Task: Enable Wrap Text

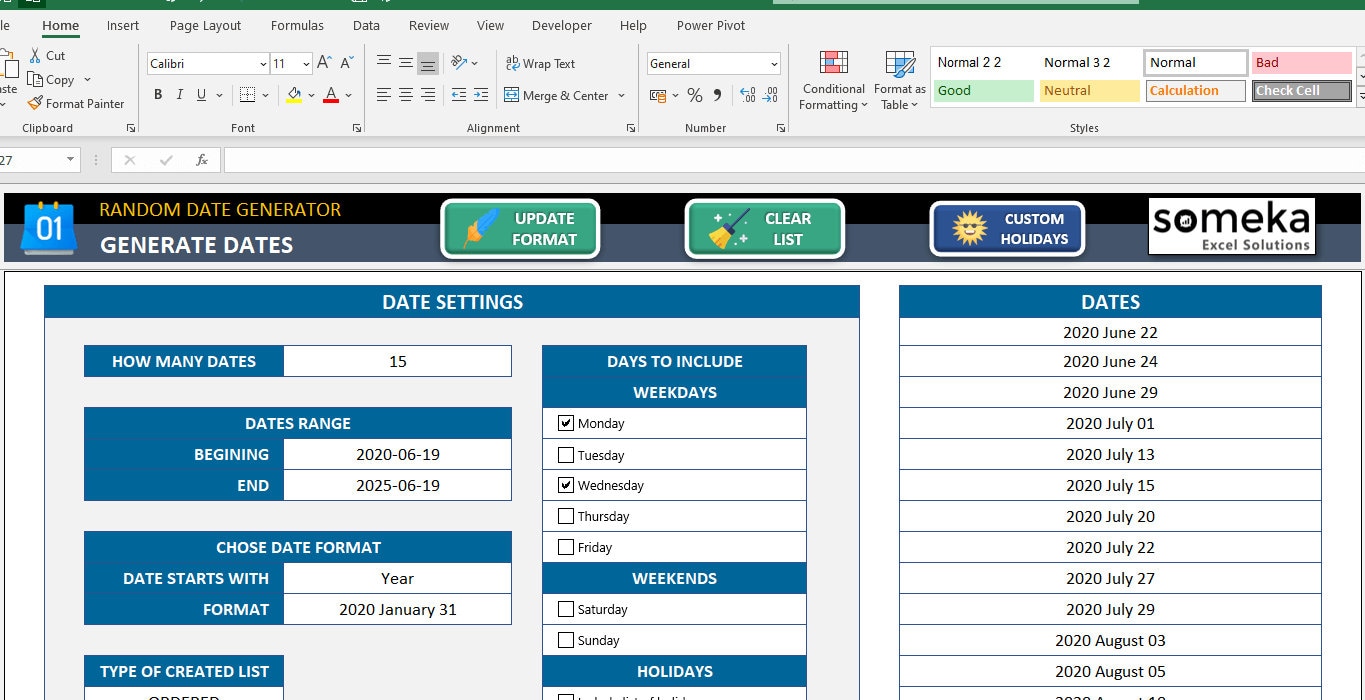Action: (540, 63)
